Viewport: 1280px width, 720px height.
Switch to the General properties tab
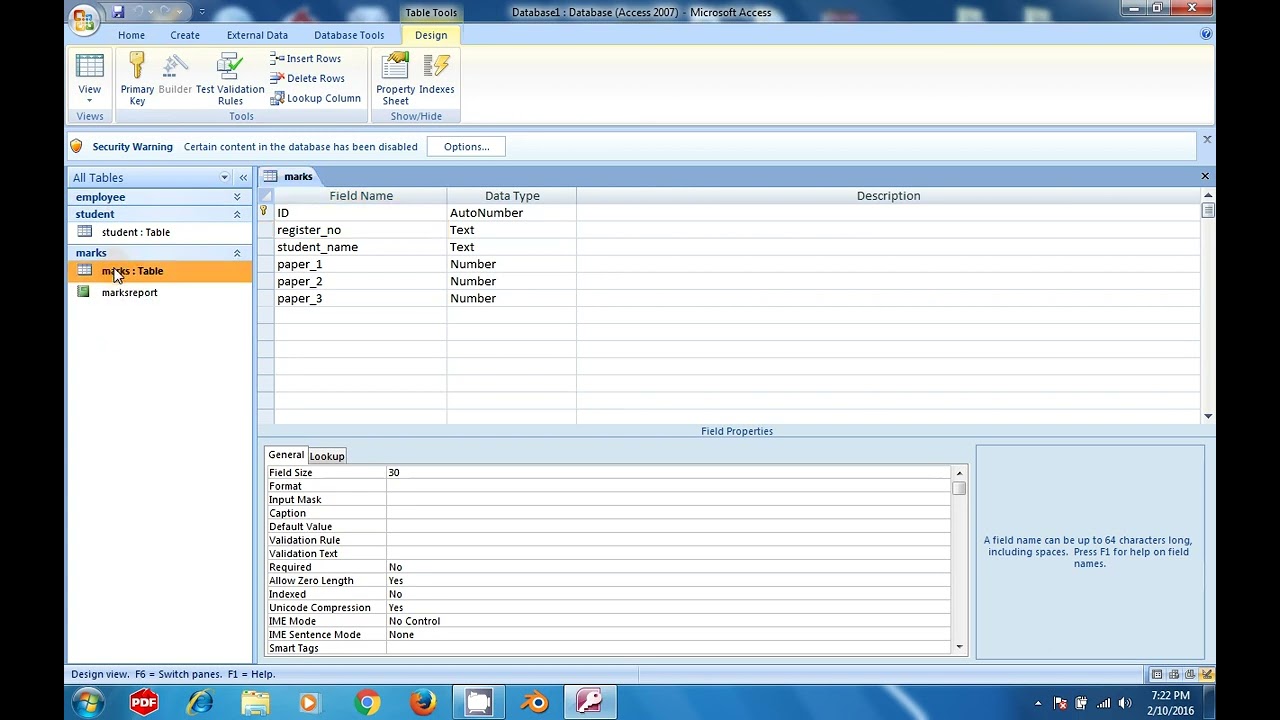[286, 455]
